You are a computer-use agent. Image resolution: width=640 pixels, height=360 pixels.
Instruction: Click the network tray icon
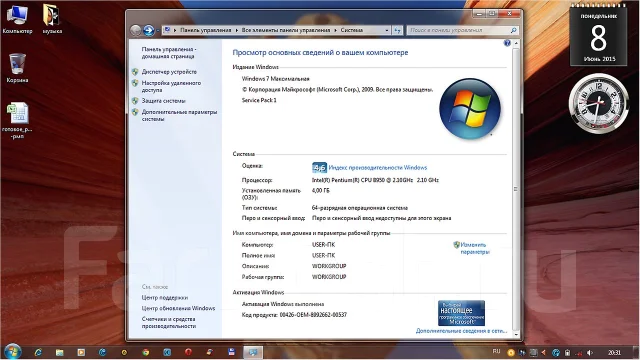579,353
